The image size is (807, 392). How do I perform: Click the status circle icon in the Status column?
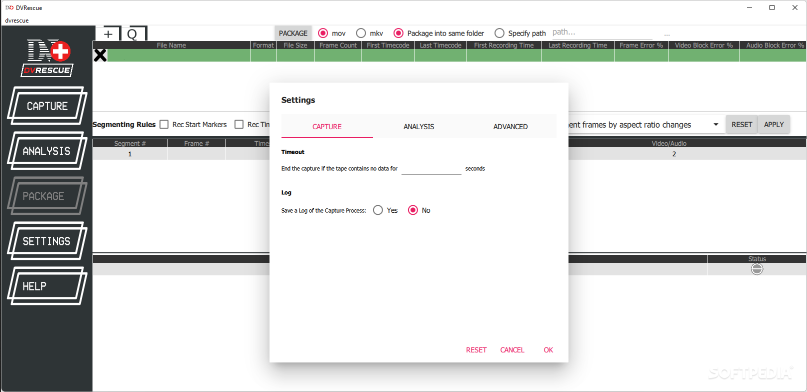point(757,269)
